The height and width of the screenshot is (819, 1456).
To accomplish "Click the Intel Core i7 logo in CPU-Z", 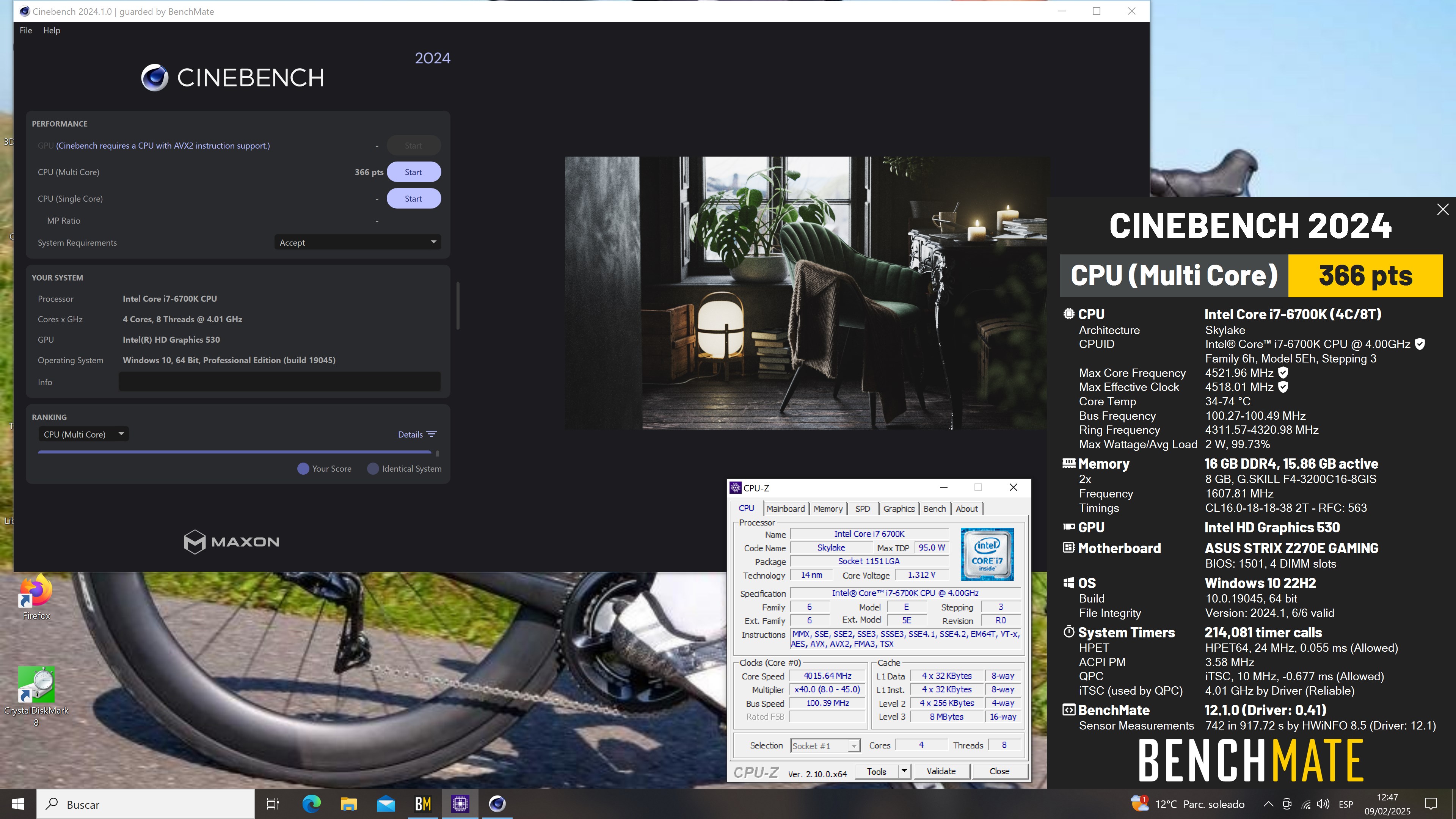I will (x=987, y=554).
